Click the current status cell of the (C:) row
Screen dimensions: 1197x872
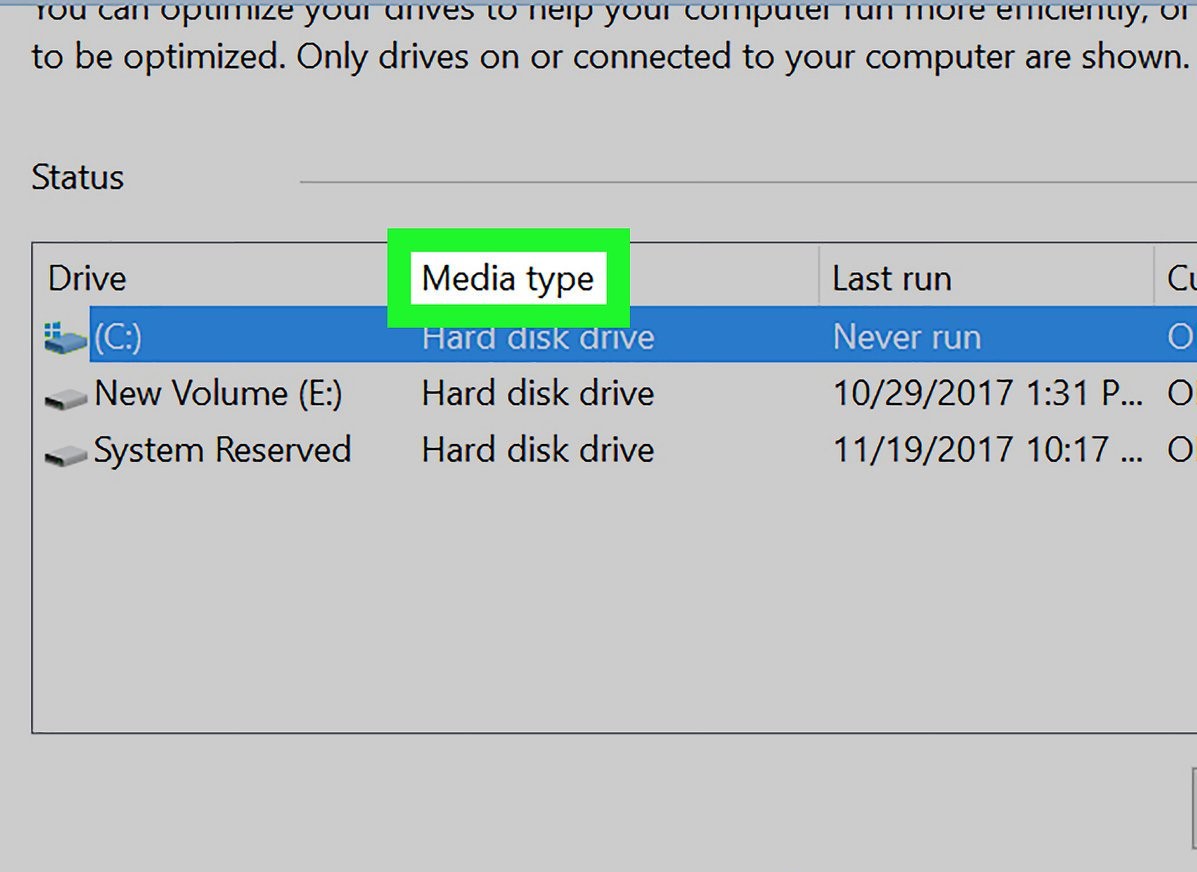(1180, 338)
